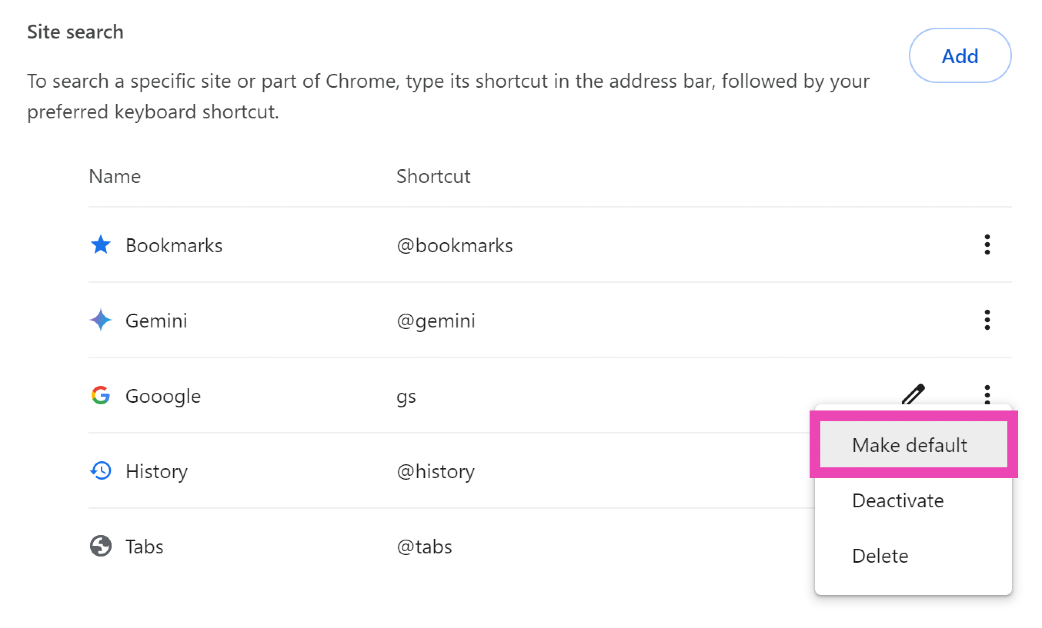Click the blue Bookmarks star icon

coord(101,245)
